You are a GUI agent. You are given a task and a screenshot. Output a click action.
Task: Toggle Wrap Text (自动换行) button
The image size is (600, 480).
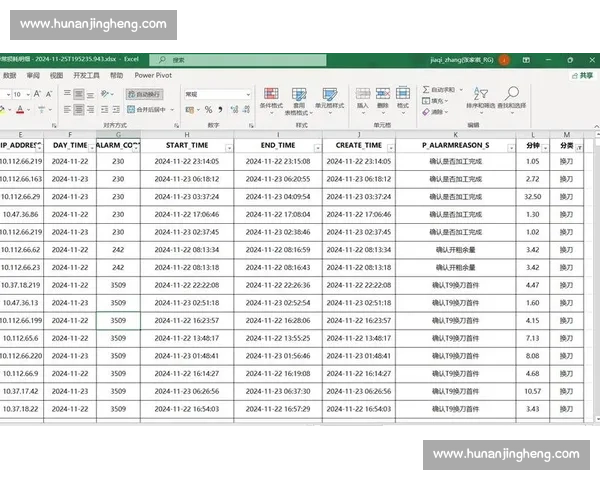pyautogui.click(x=149, y=94)
